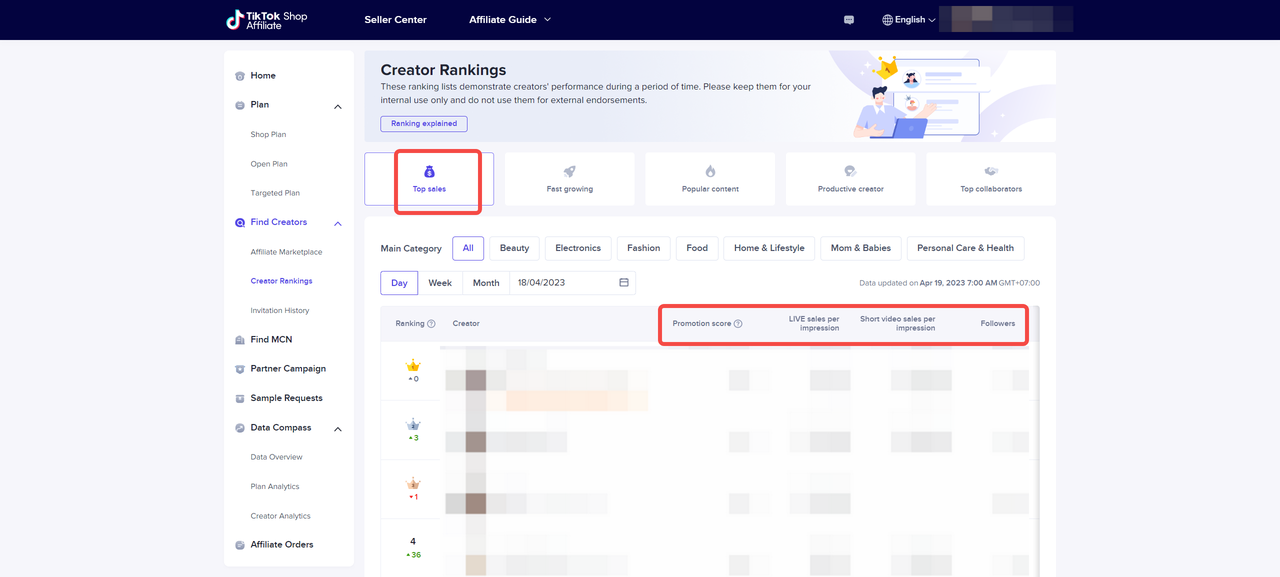Screen dimensions: 1280x577
Task: Select the Popular content flame icon
Action: pos(710,172)
